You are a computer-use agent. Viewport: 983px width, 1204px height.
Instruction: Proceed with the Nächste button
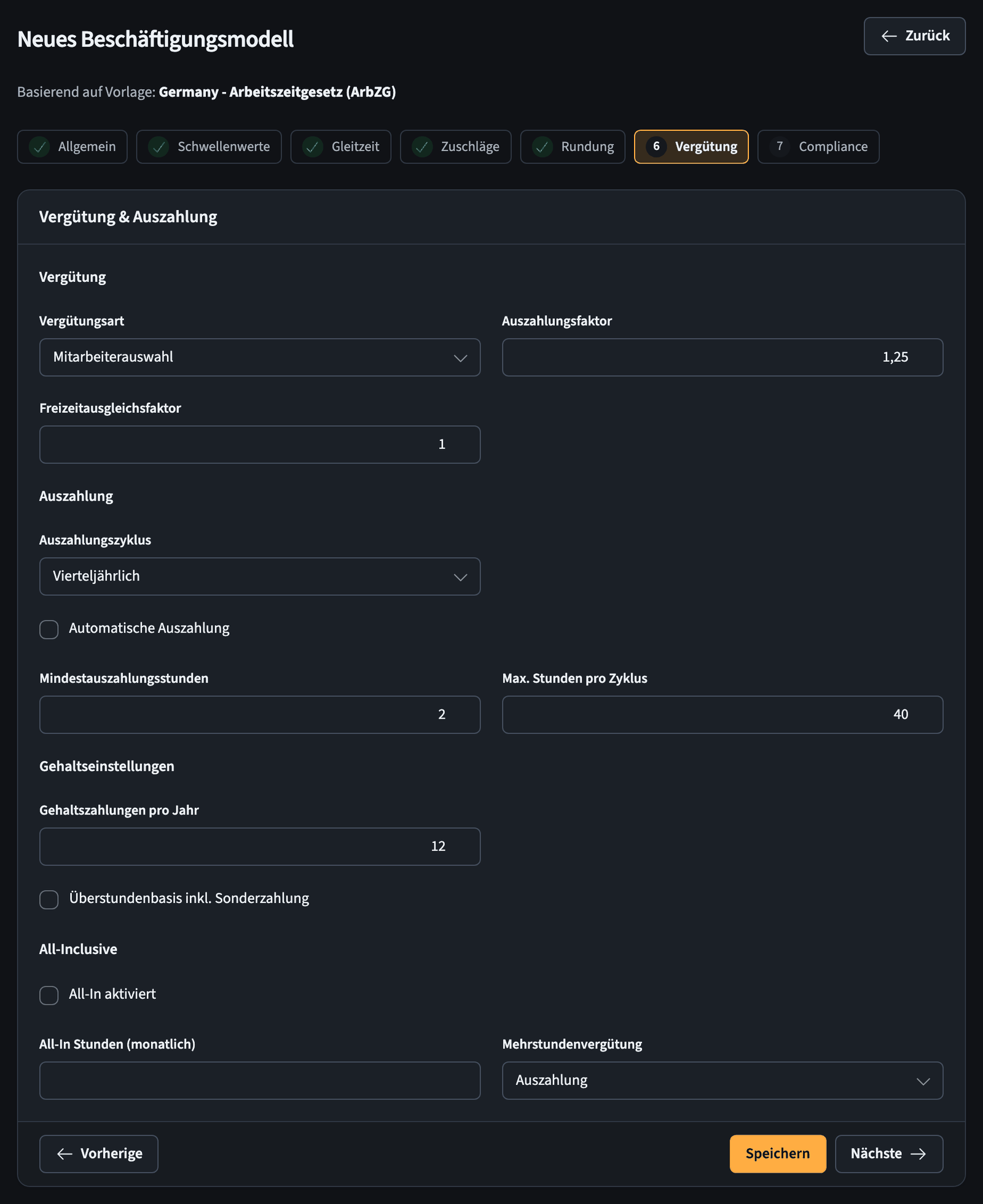pos(889,1154)
